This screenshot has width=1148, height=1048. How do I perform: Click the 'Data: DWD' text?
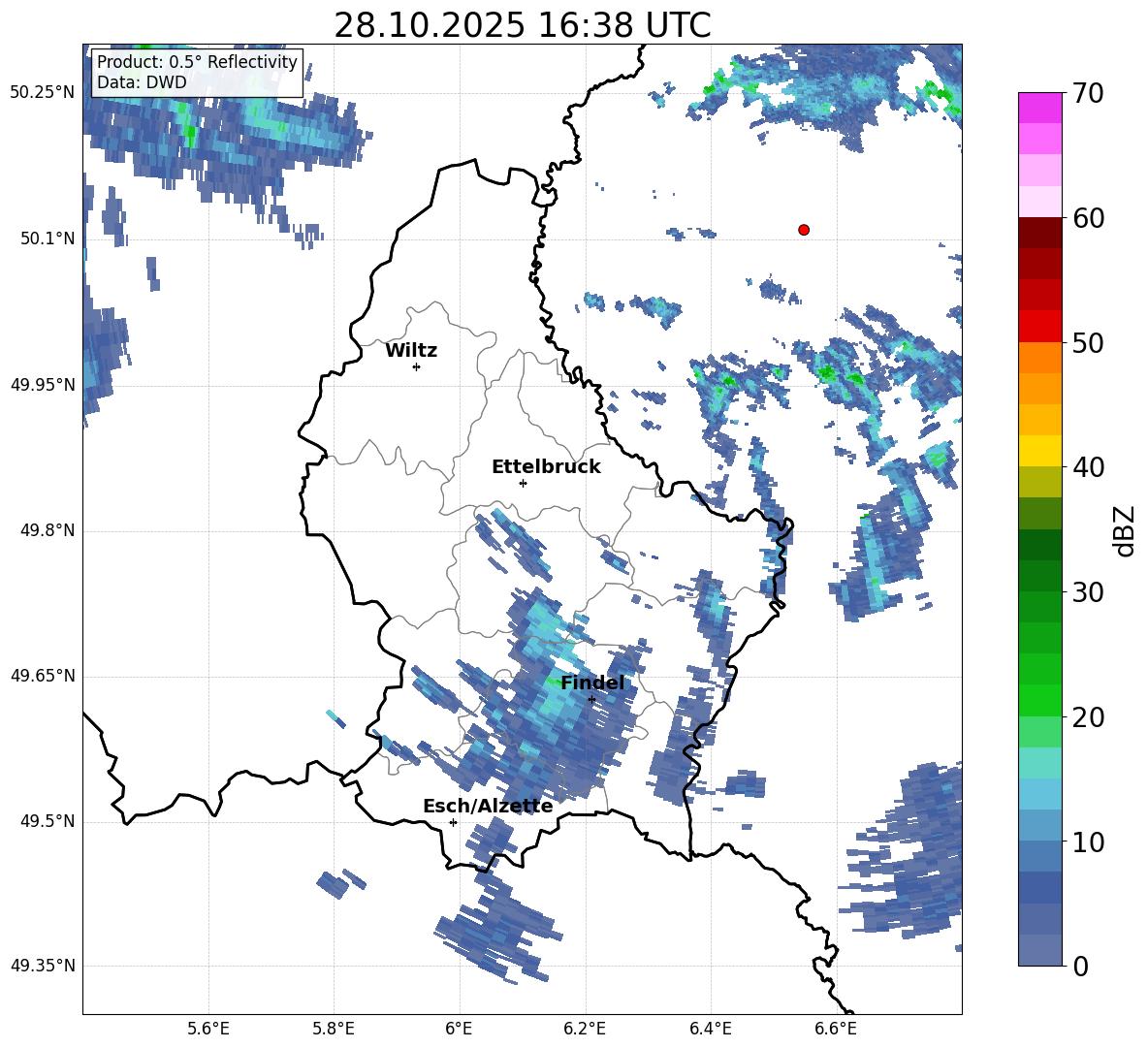coord(142,82)
